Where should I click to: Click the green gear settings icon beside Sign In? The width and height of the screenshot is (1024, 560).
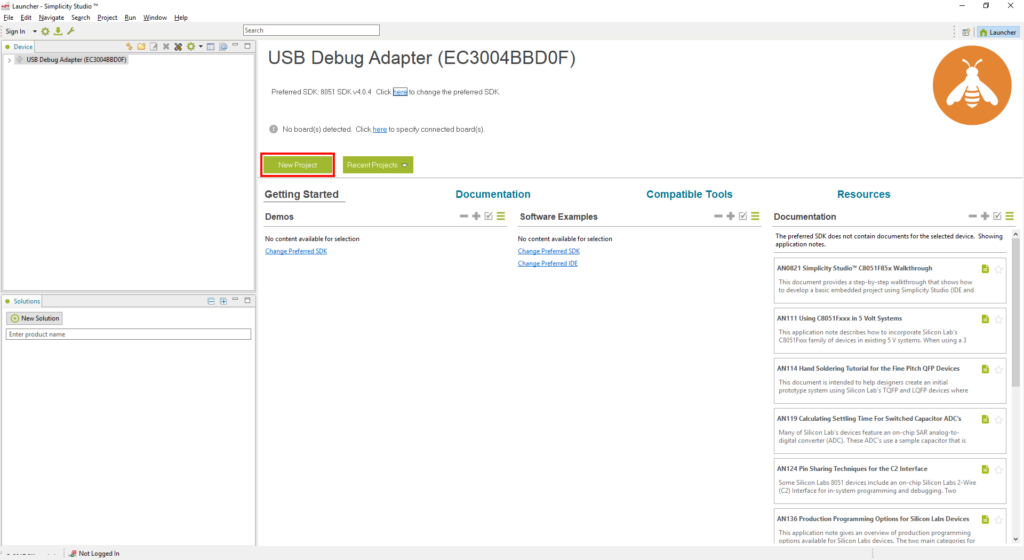coord(45,31)
